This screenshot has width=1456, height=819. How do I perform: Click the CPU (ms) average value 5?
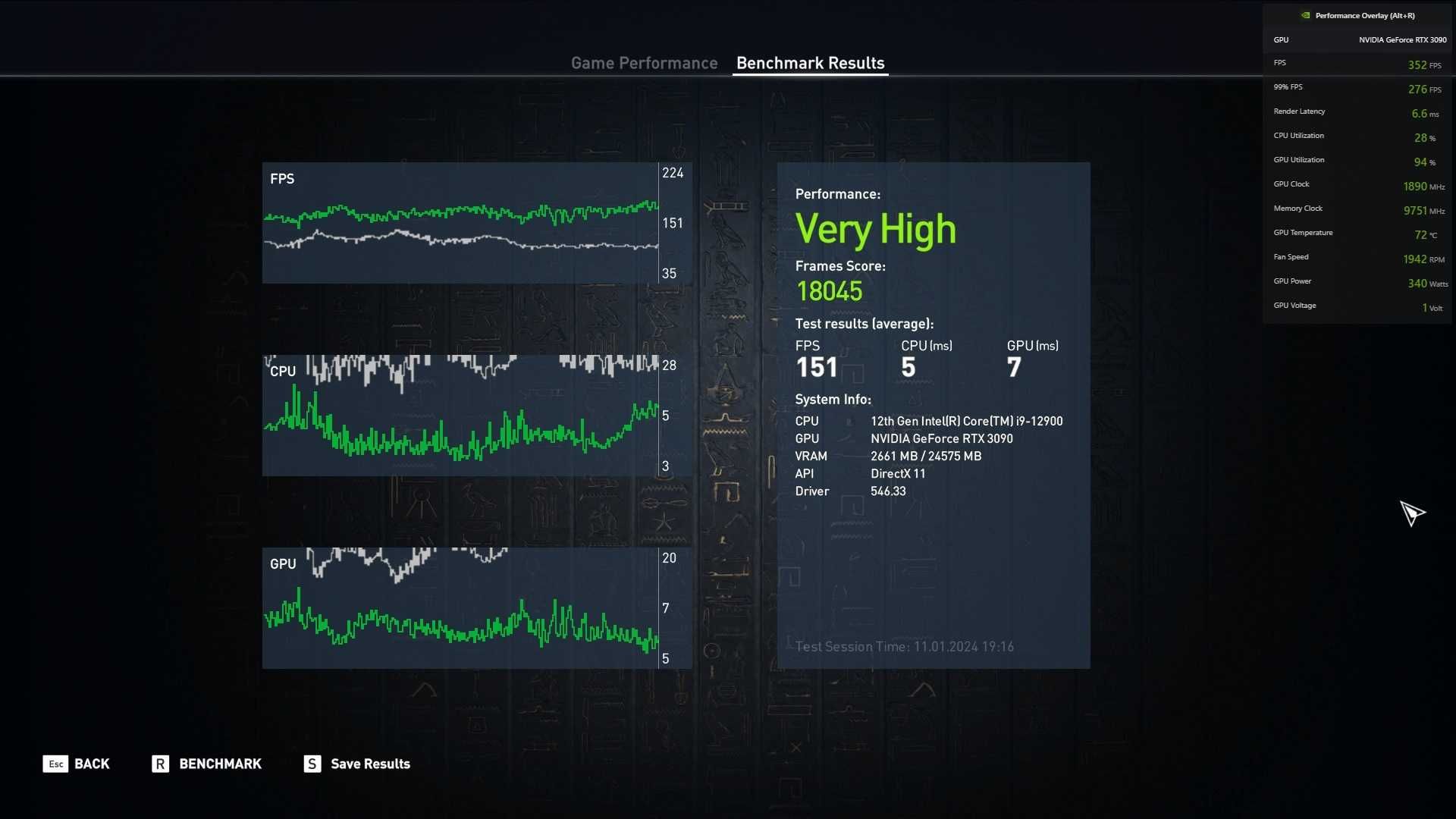pyautogui.click(x=908, y=368)
